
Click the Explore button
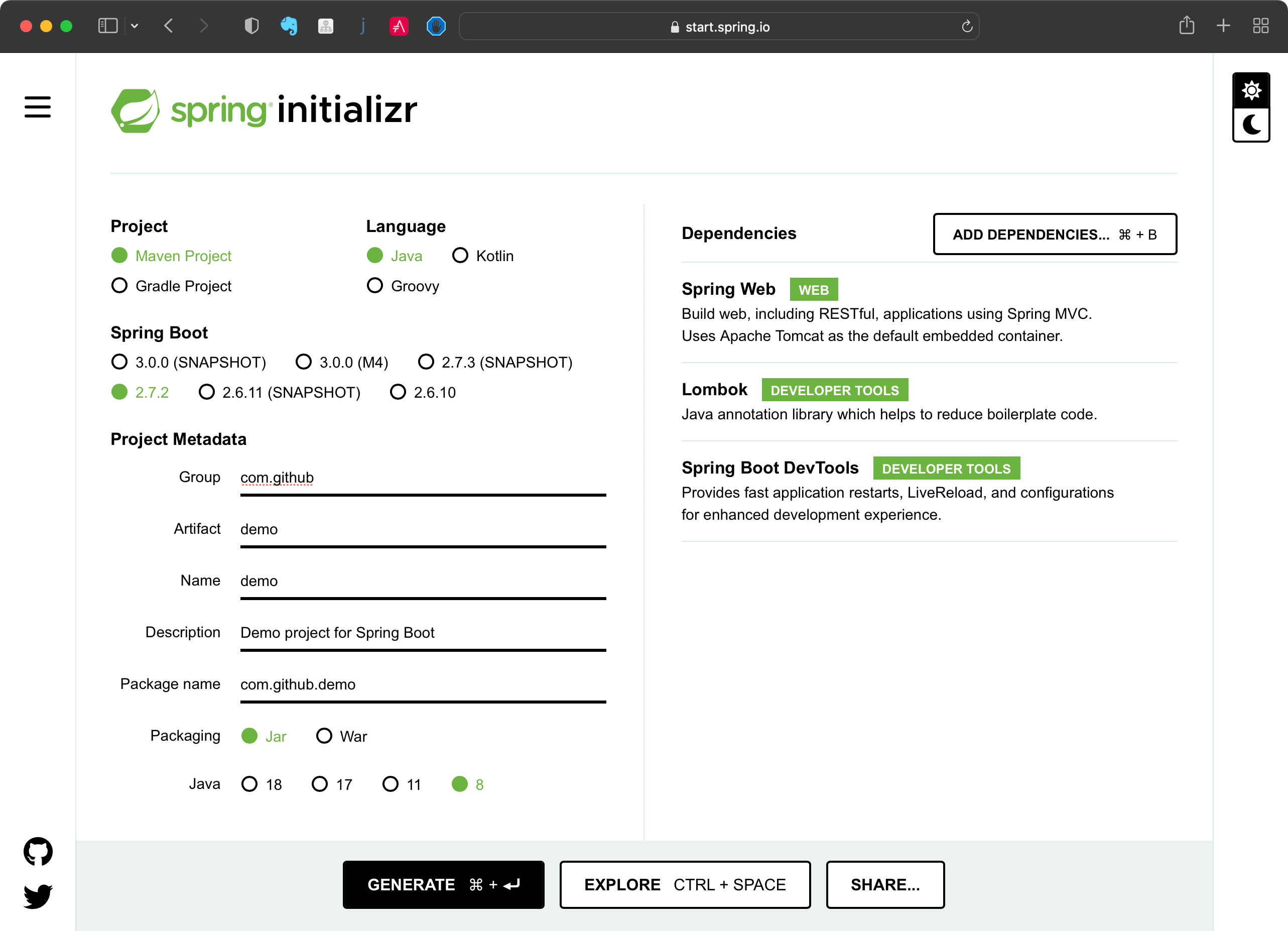[684, 884]
